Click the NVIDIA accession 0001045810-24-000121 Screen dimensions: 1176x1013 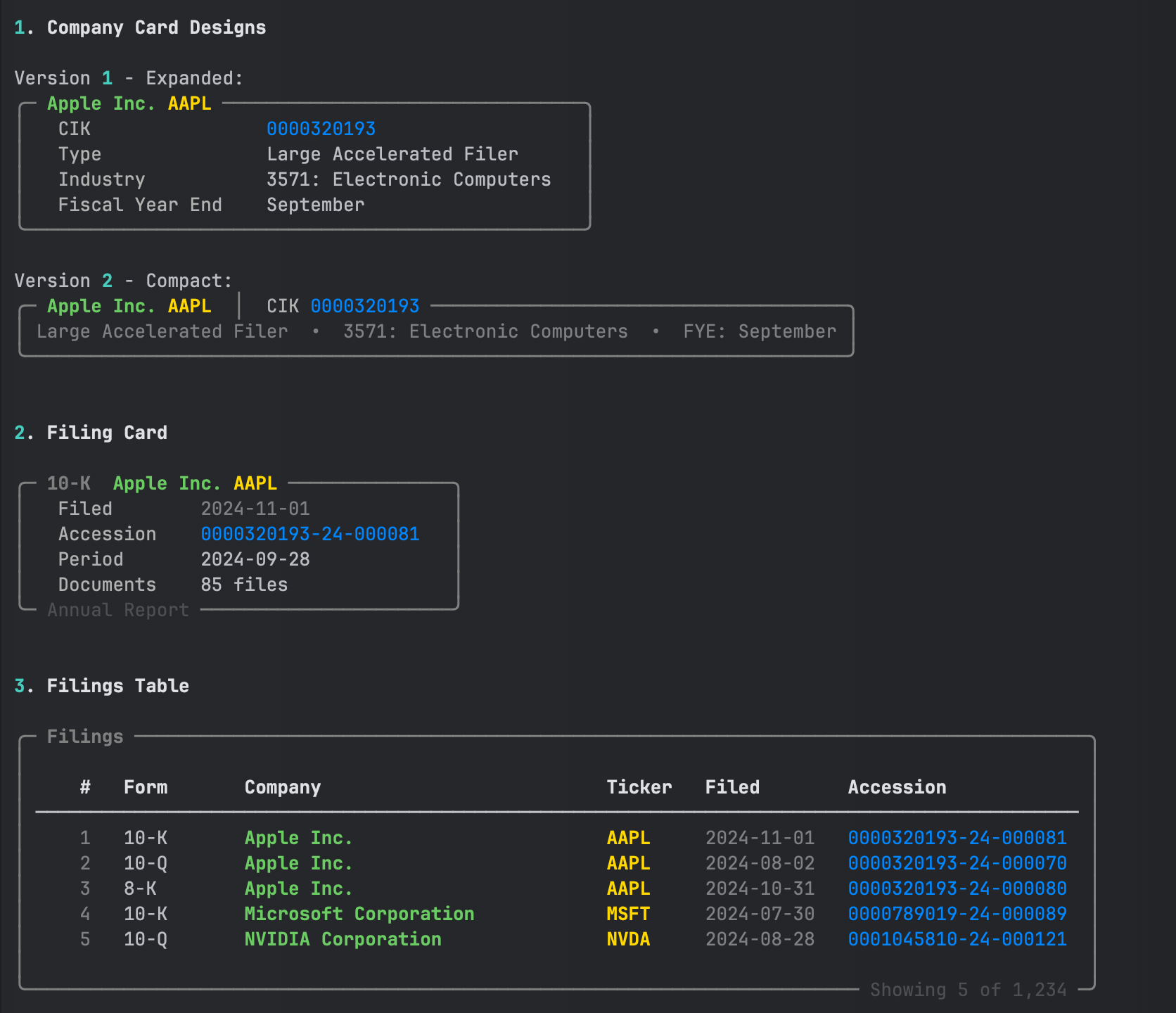coord(957,939)
